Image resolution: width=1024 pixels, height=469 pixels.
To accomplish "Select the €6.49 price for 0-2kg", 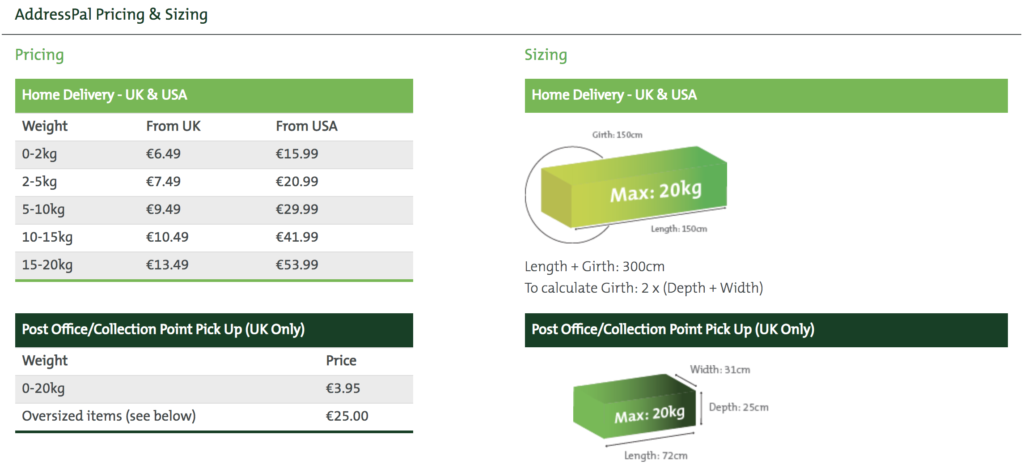I will (x=164, y=154).
